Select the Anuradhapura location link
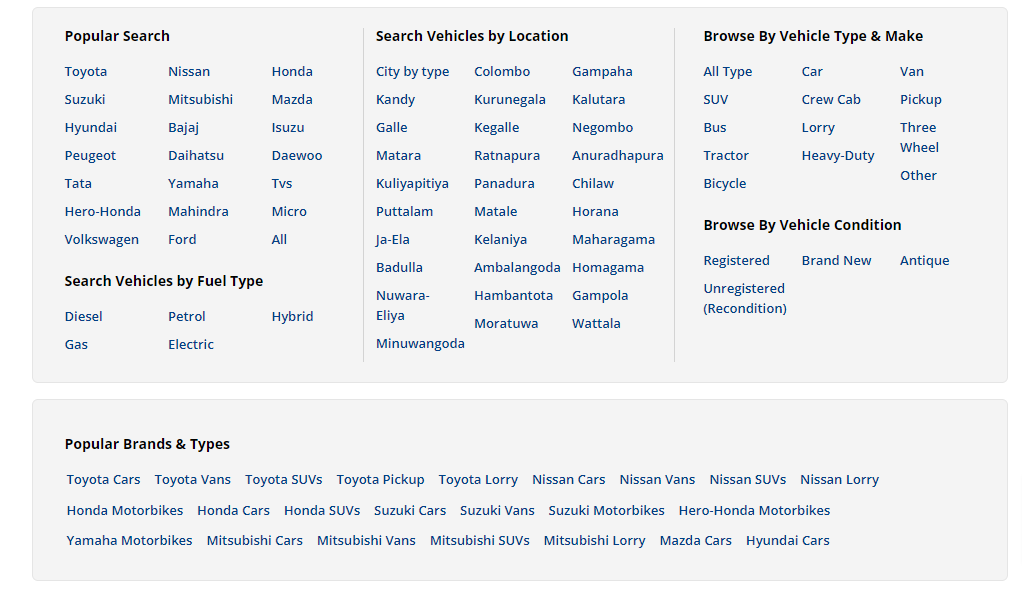Viewport: 1022px width, 591px height. pos(617,156)
